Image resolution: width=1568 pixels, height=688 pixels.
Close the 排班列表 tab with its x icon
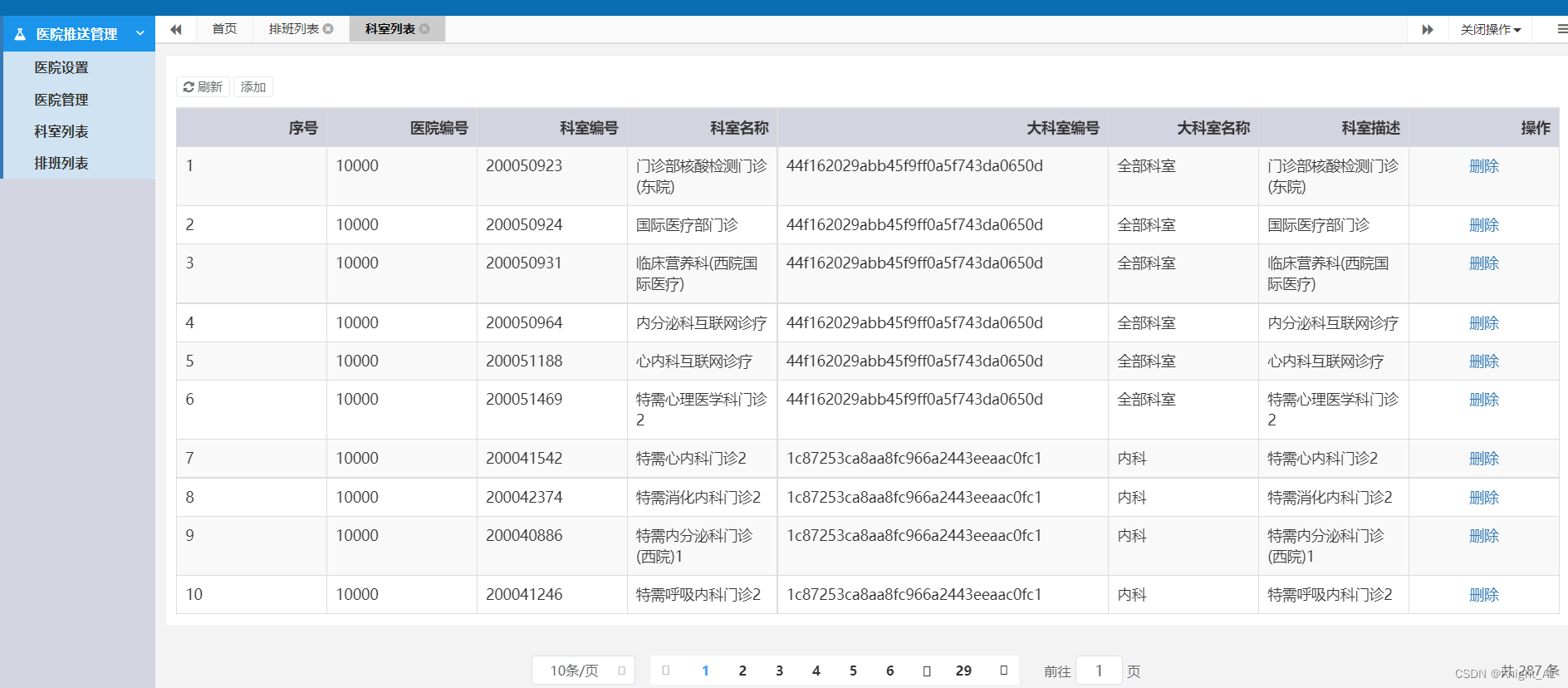[x=328, y=29]
